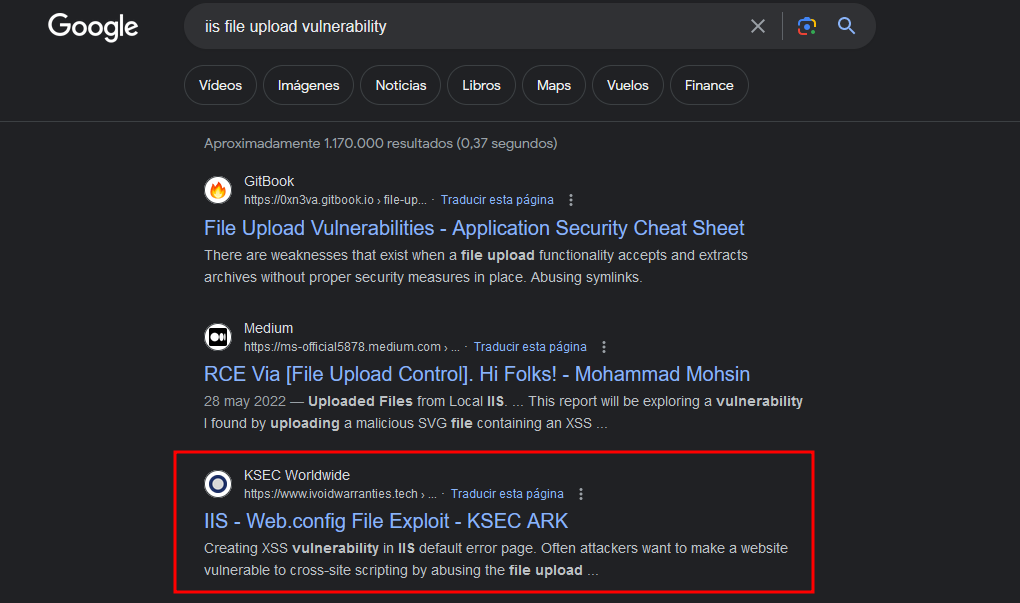Open File Upload Vulnerabilities Cheat Sheet result
The image size is (1020, 603).
pyautogui.click(x=474, y=228)
